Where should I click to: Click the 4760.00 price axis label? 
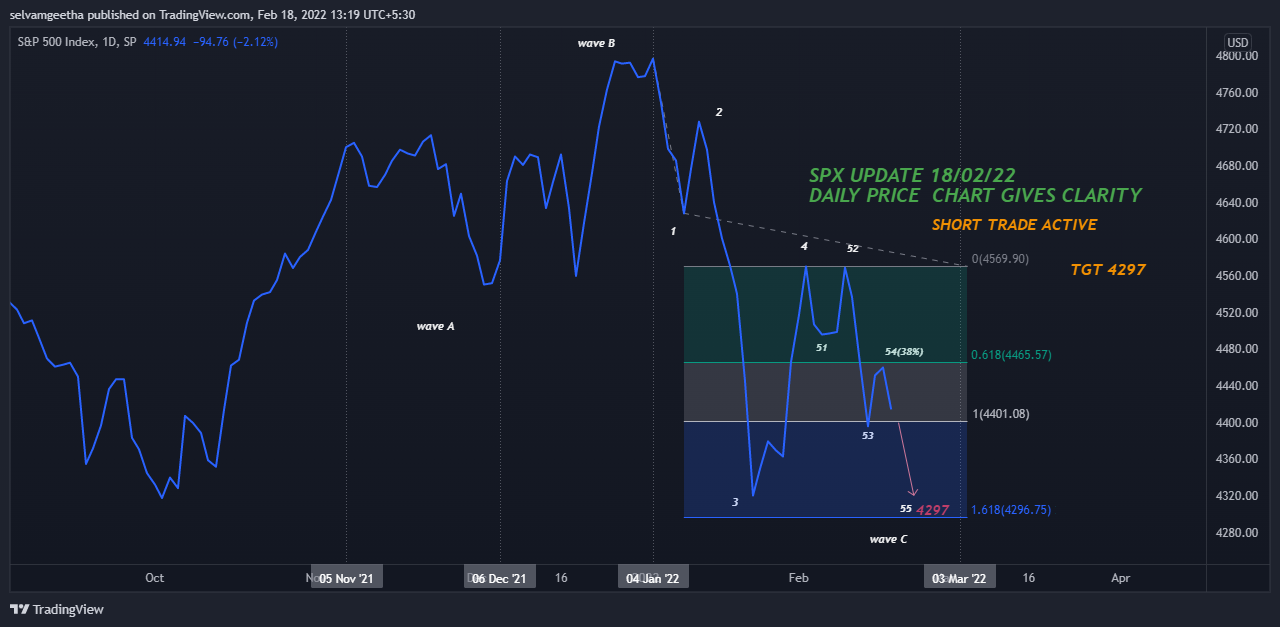click(1235, 93)
